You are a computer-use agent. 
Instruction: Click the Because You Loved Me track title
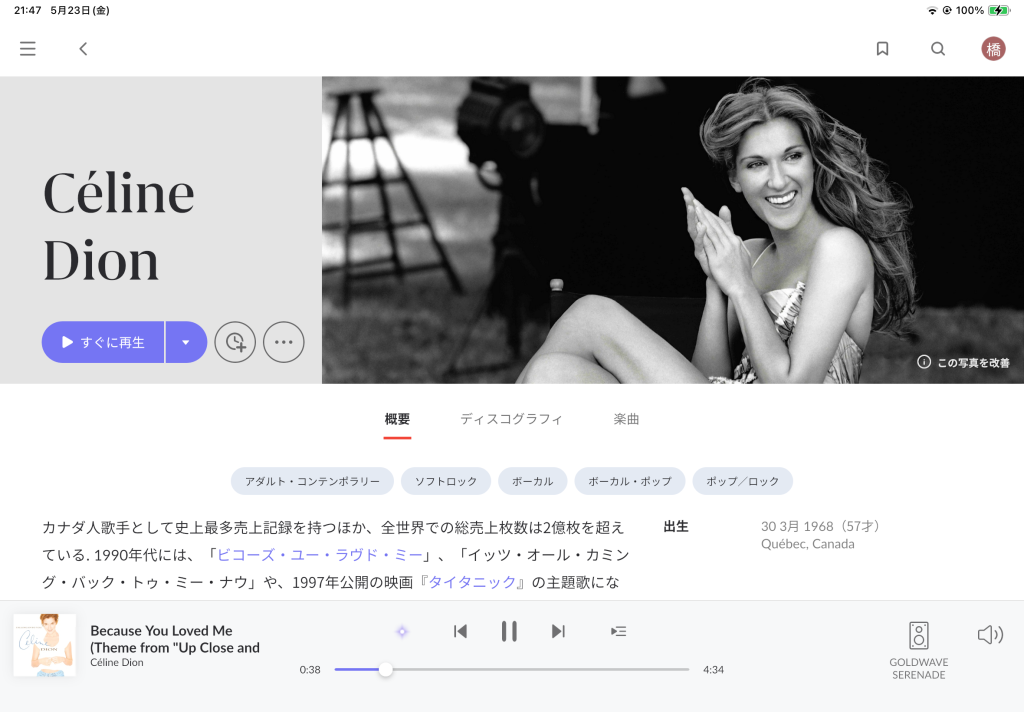pyautogui.click(x=175, y=639)
